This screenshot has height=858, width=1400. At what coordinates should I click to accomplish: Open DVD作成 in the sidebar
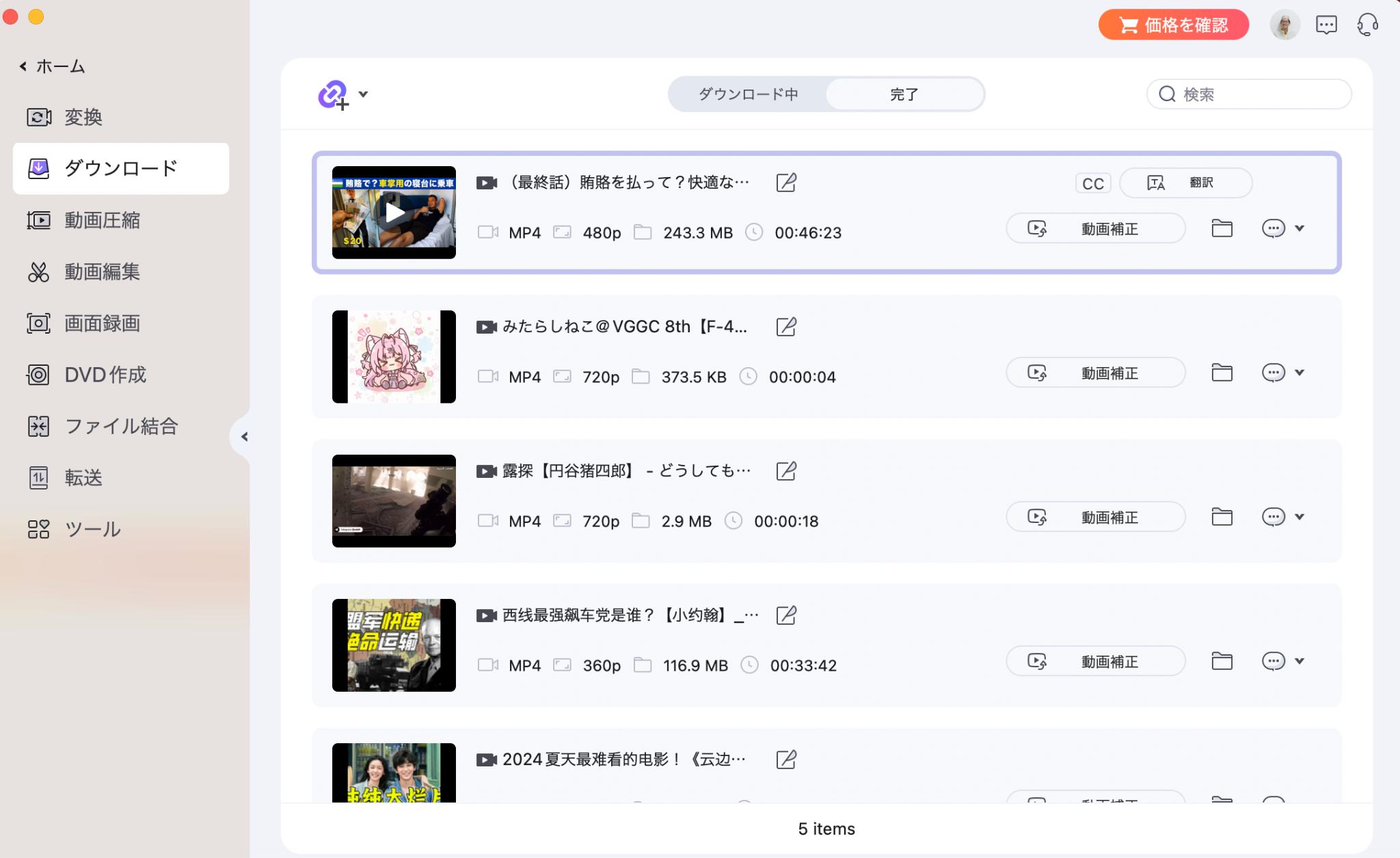pos(121,375)
